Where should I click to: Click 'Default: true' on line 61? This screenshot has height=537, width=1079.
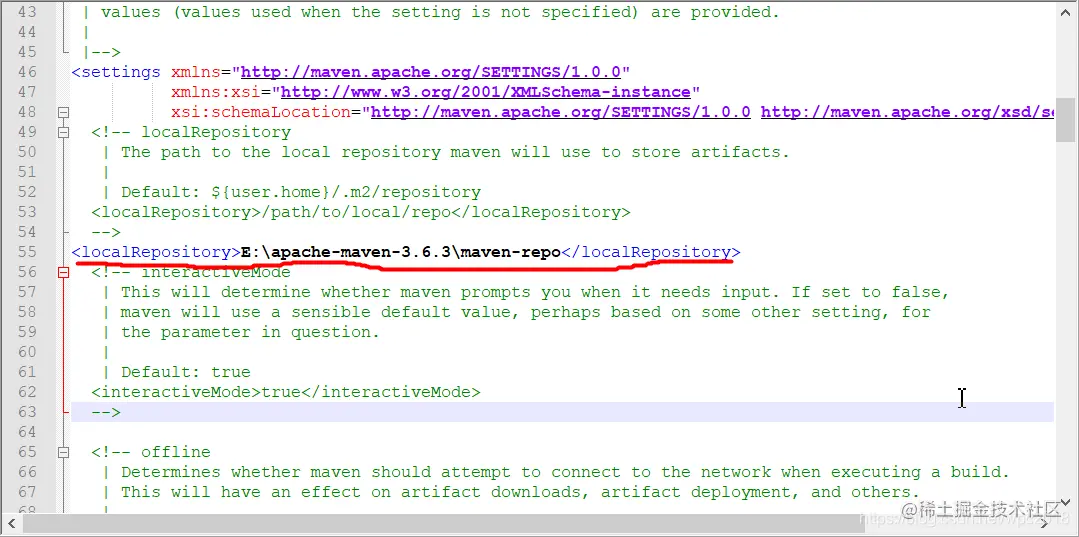186,372
